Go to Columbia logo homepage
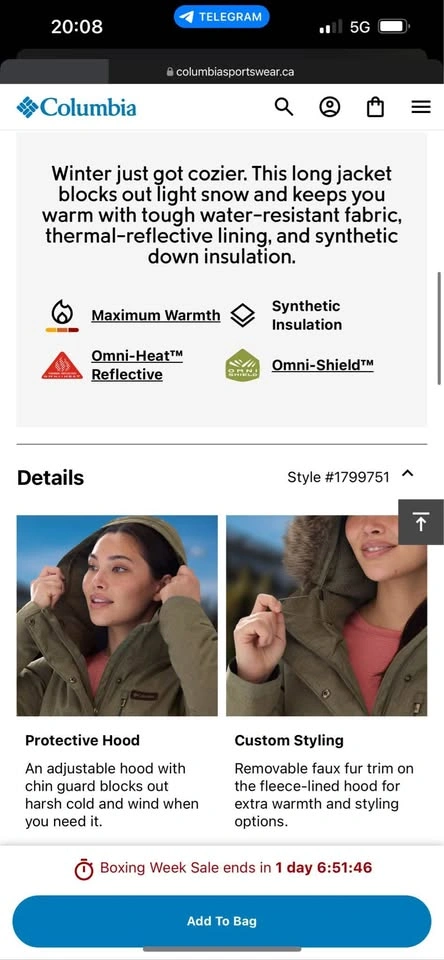Image resolution: width=444 pixels, height=960 pixels. click(x=77, y=107)
